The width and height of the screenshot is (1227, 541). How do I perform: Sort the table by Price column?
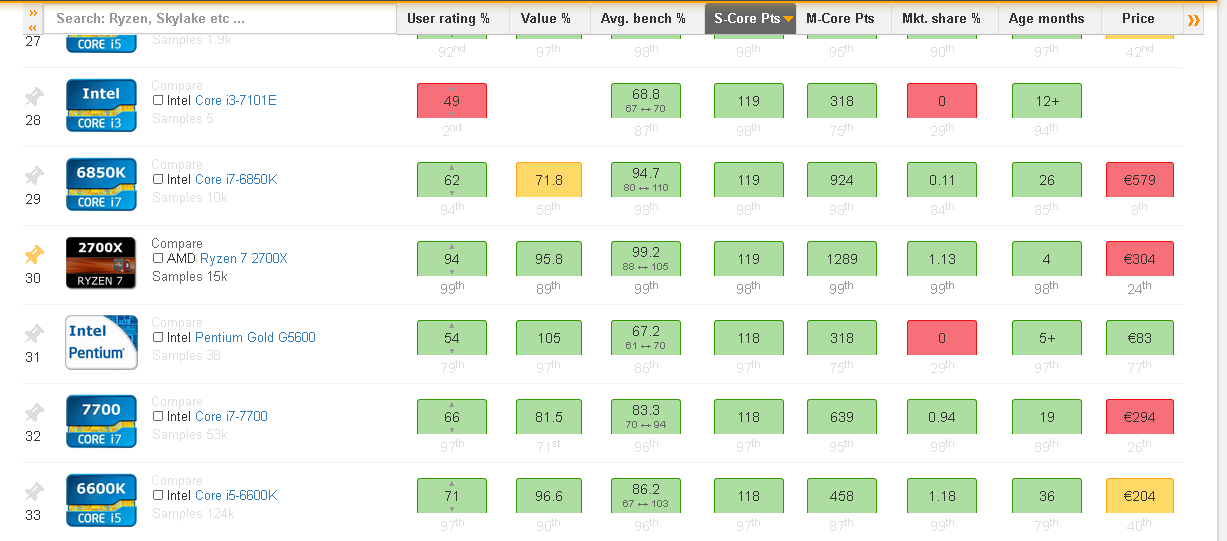(x=1138, y=19)
